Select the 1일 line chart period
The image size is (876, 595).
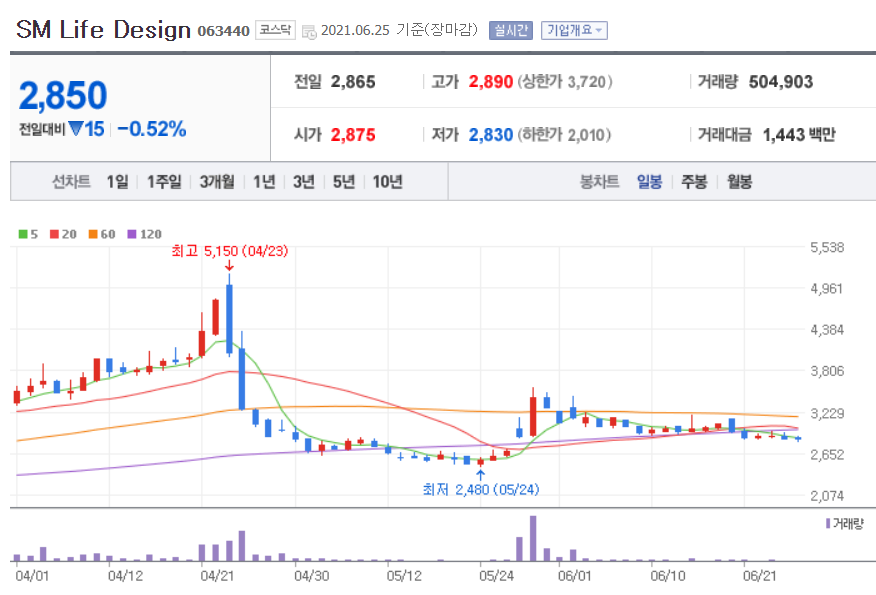pyautogui.click(x=117, y=182)
